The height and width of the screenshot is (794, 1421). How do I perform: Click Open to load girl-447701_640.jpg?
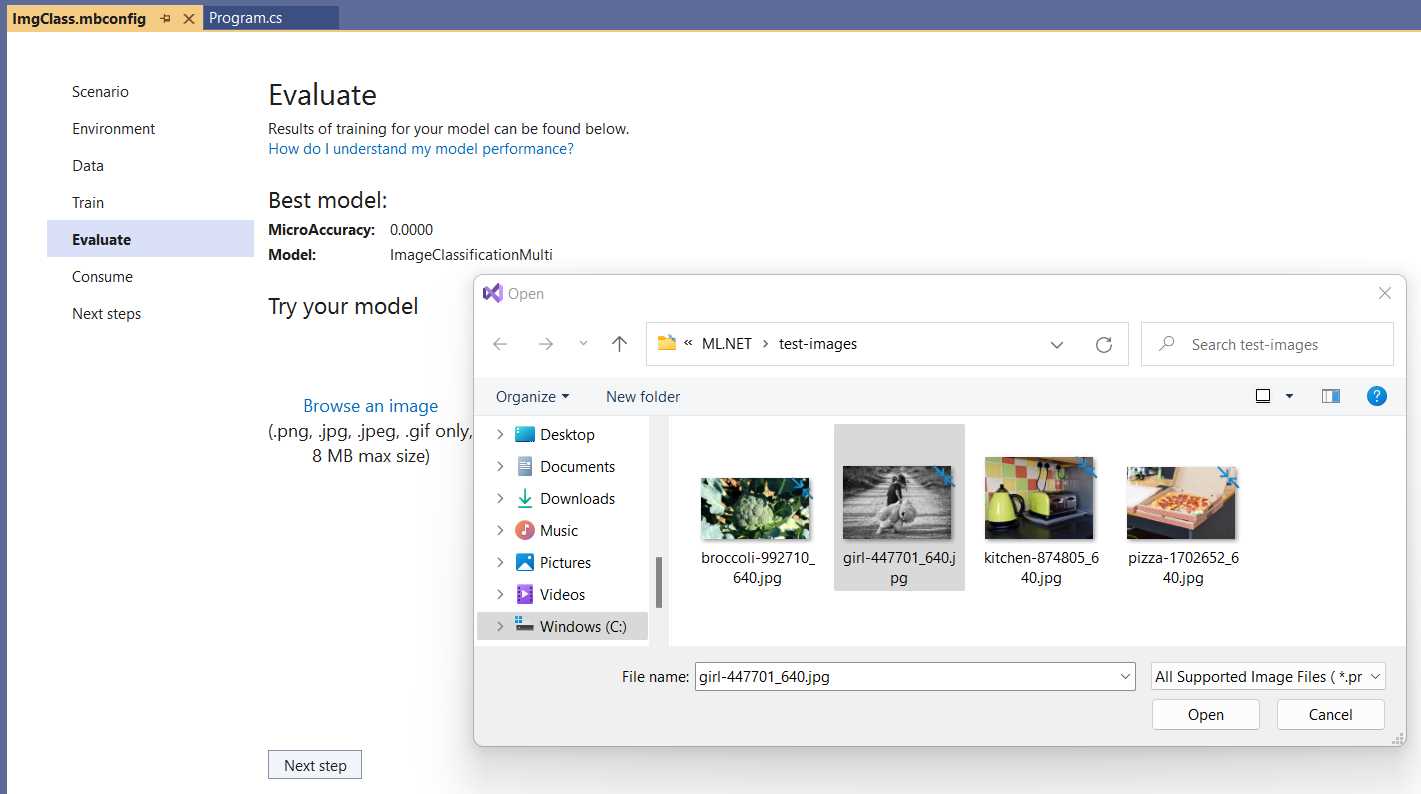click(1205, 714)
